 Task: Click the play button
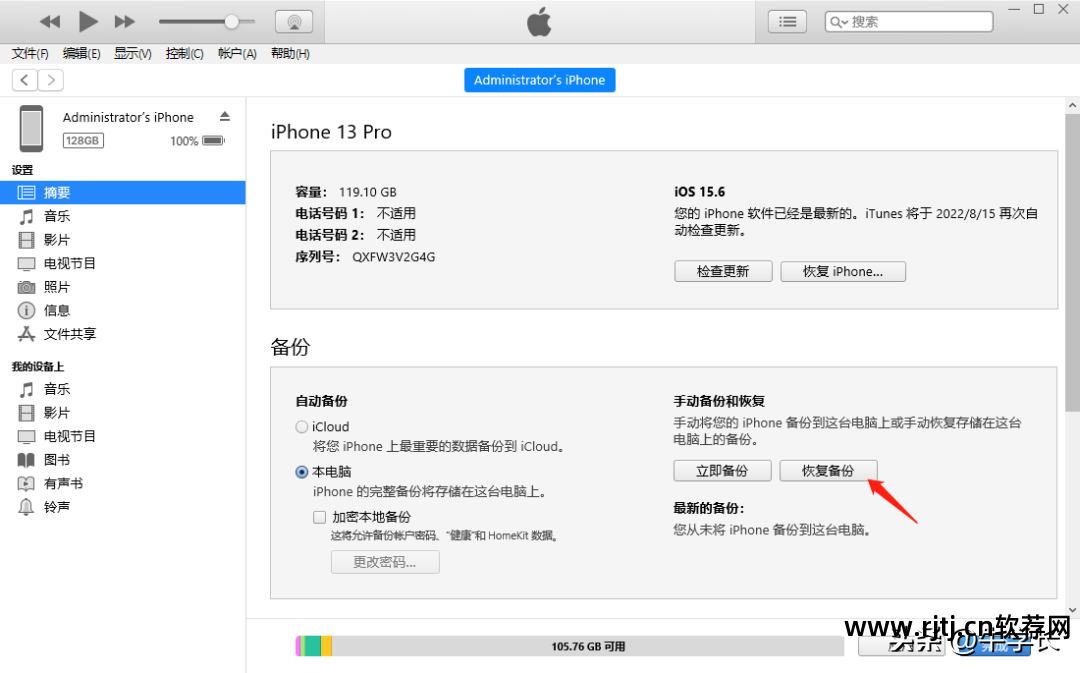click(x=87, y=21)
